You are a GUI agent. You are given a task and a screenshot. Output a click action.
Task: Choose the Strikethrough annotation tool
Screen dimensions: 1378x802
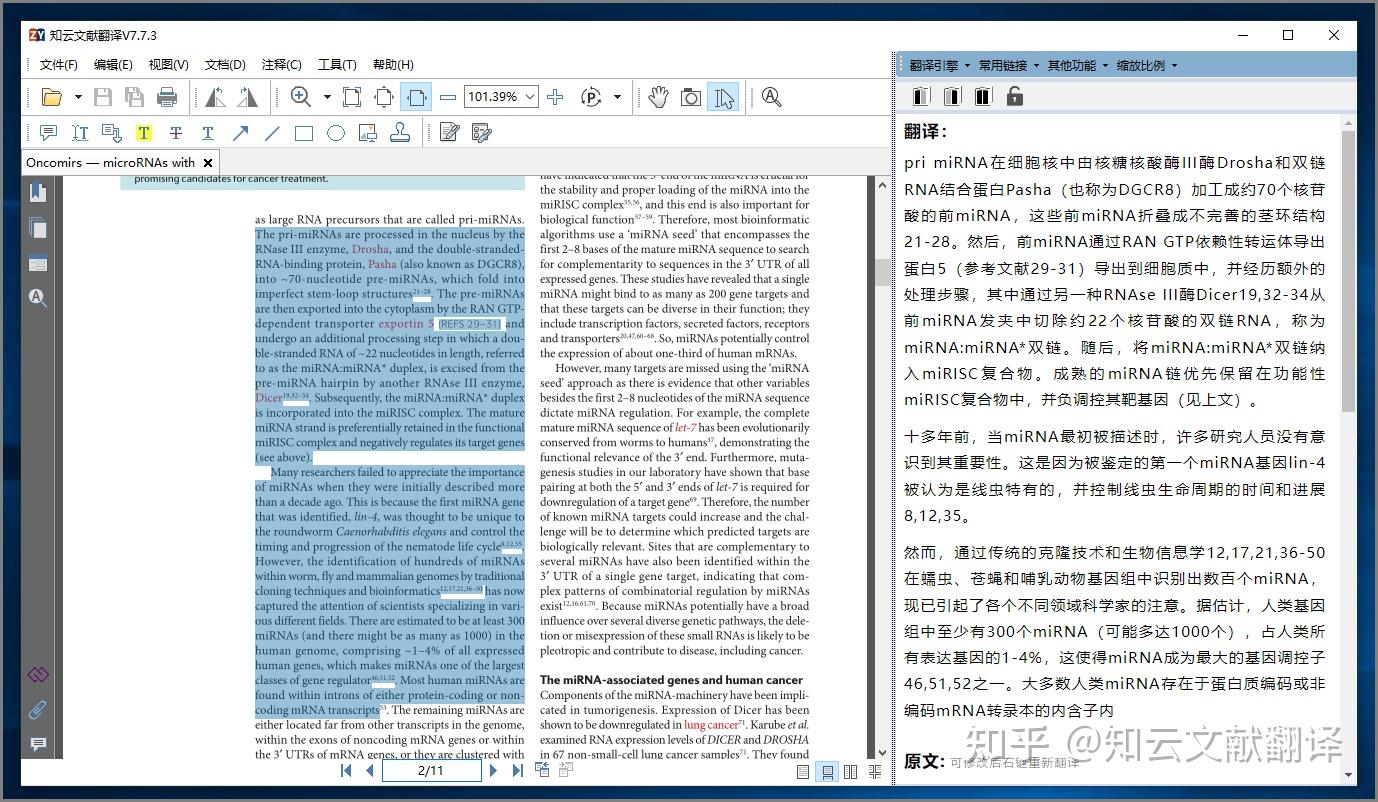point(176,132)
